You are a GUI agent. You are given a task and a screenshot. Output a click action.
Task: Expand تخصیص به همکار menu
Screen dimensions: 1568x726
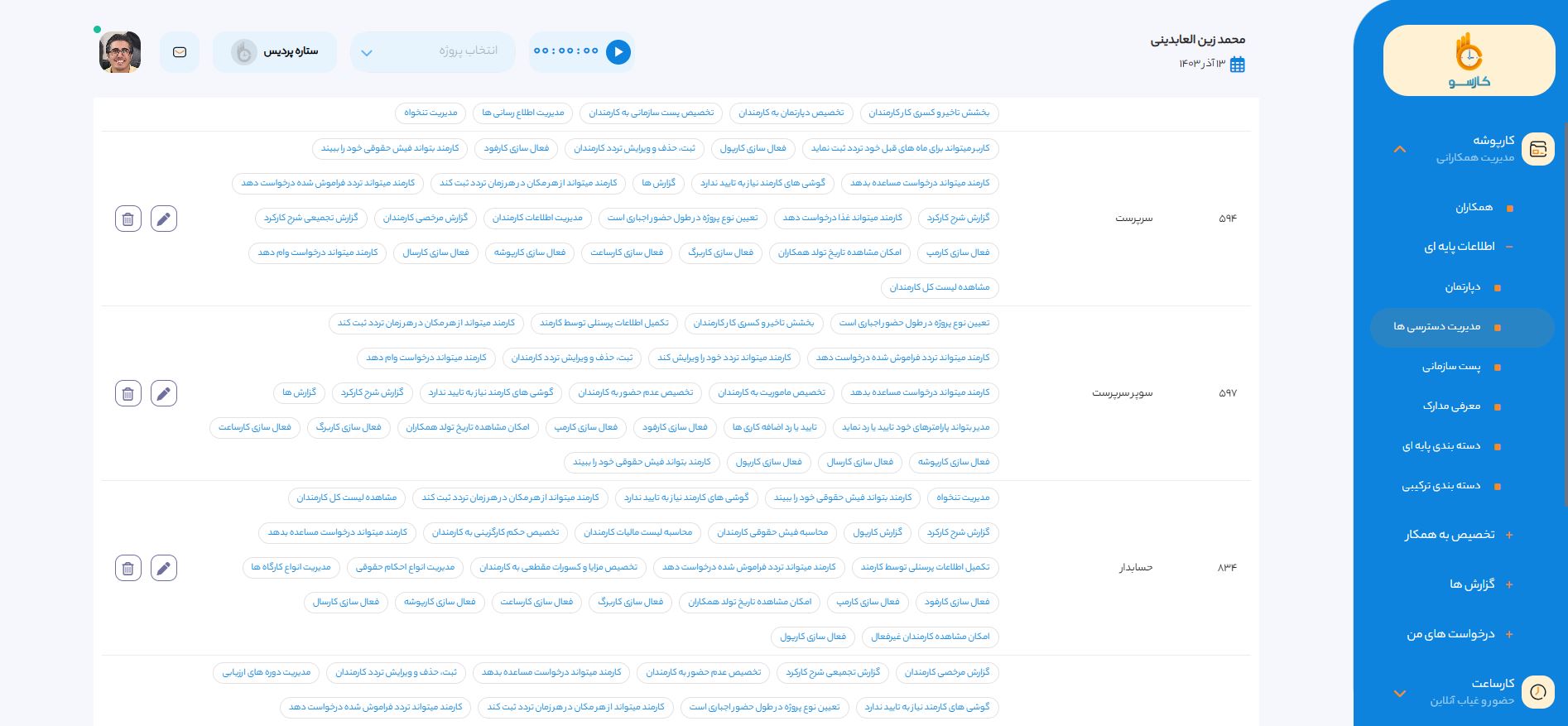1457,535
